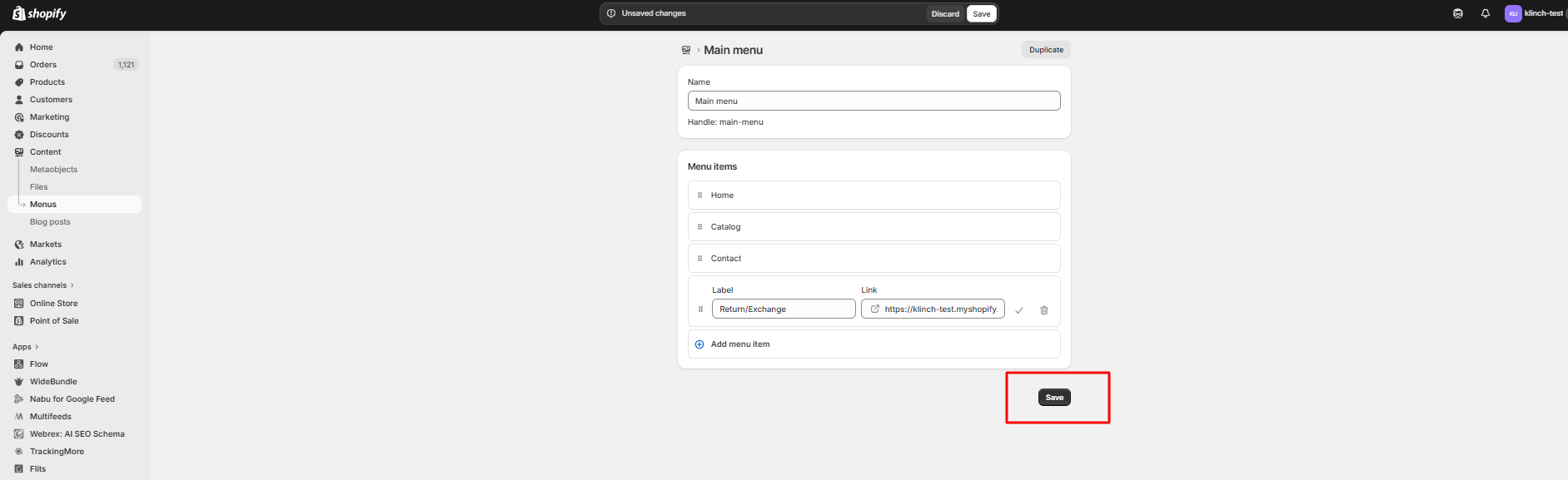Click the bottom Save button
This screenshot has height=480, width=1568.
pos(1054,398)
